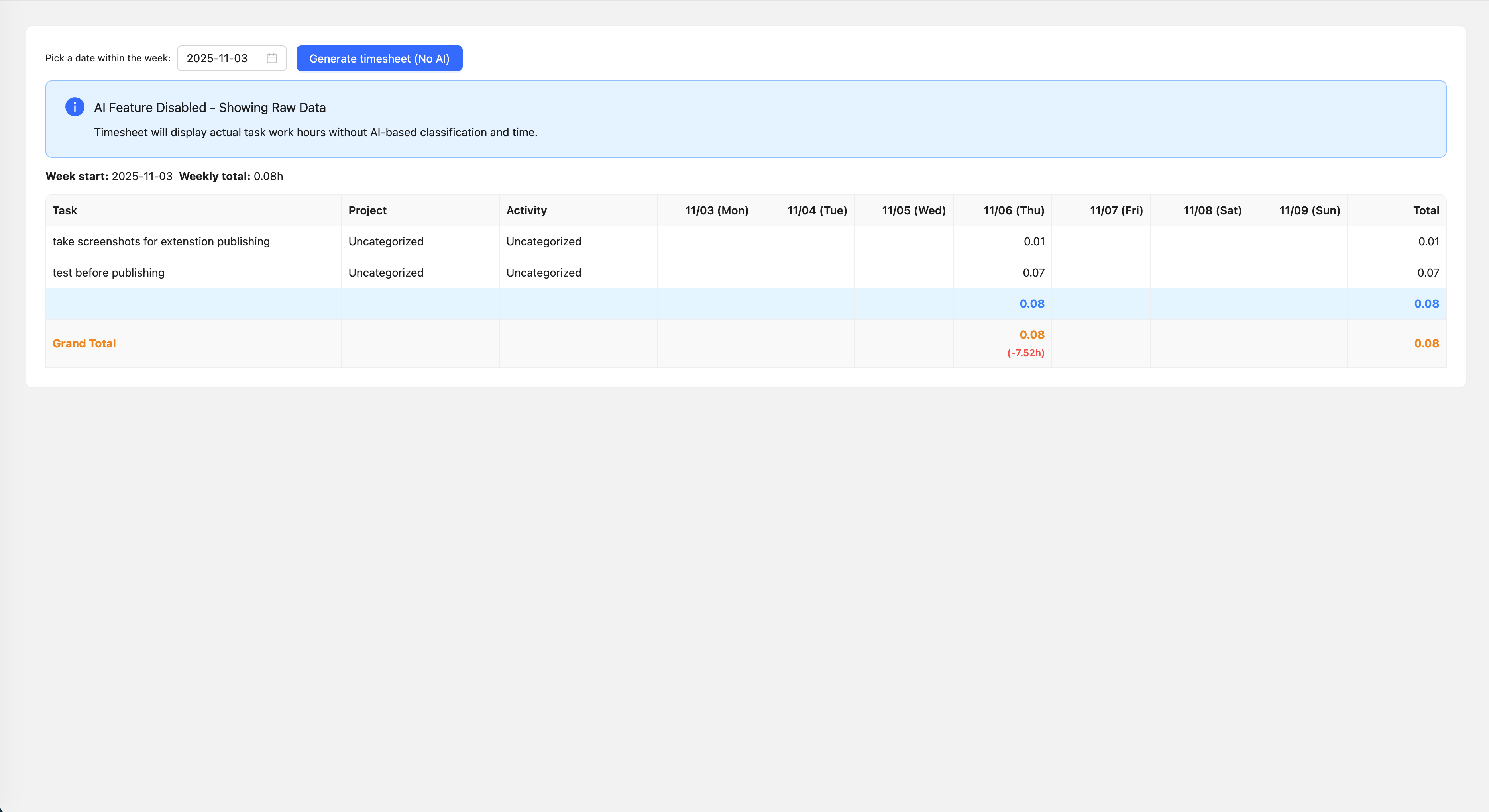Click the Total column header
This screenshot has width=1489, height=812.
coord(1425,210)
